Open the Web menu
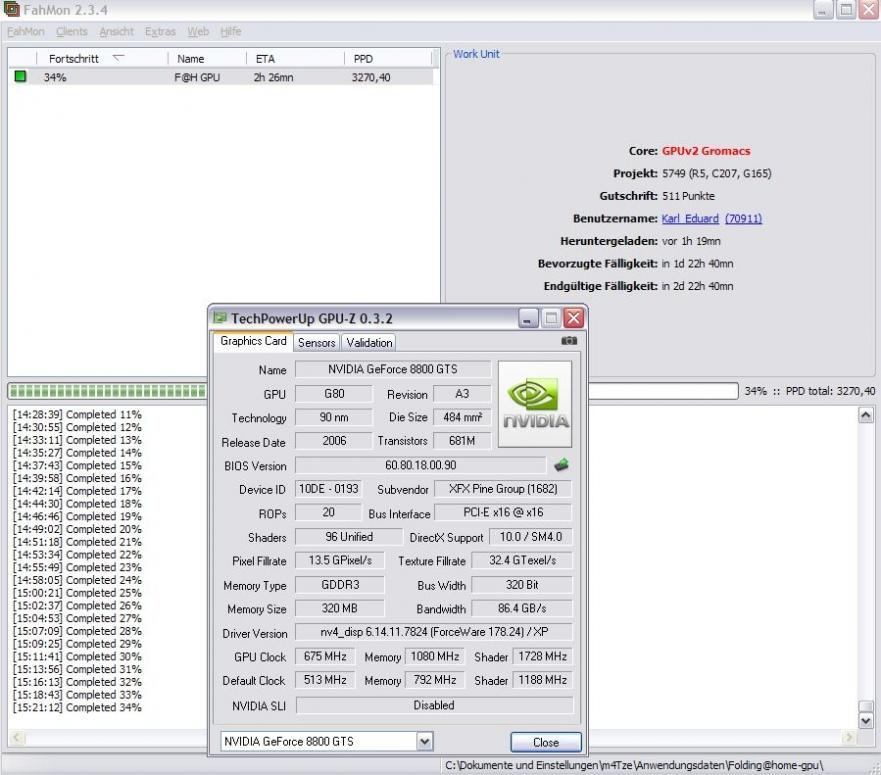The image size is (881, 775). tap(198, 31)
